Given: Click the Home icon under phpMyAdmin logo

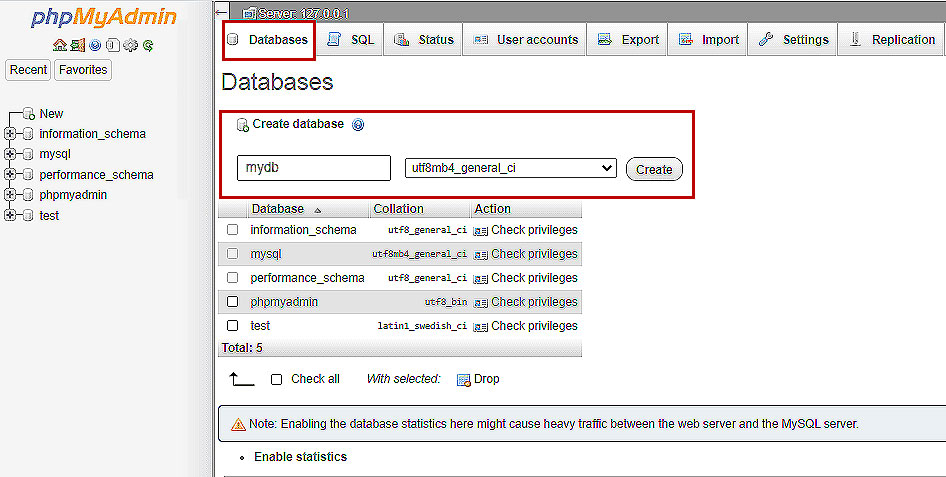Looking at the screenshot, I should [x=59, y=45].
